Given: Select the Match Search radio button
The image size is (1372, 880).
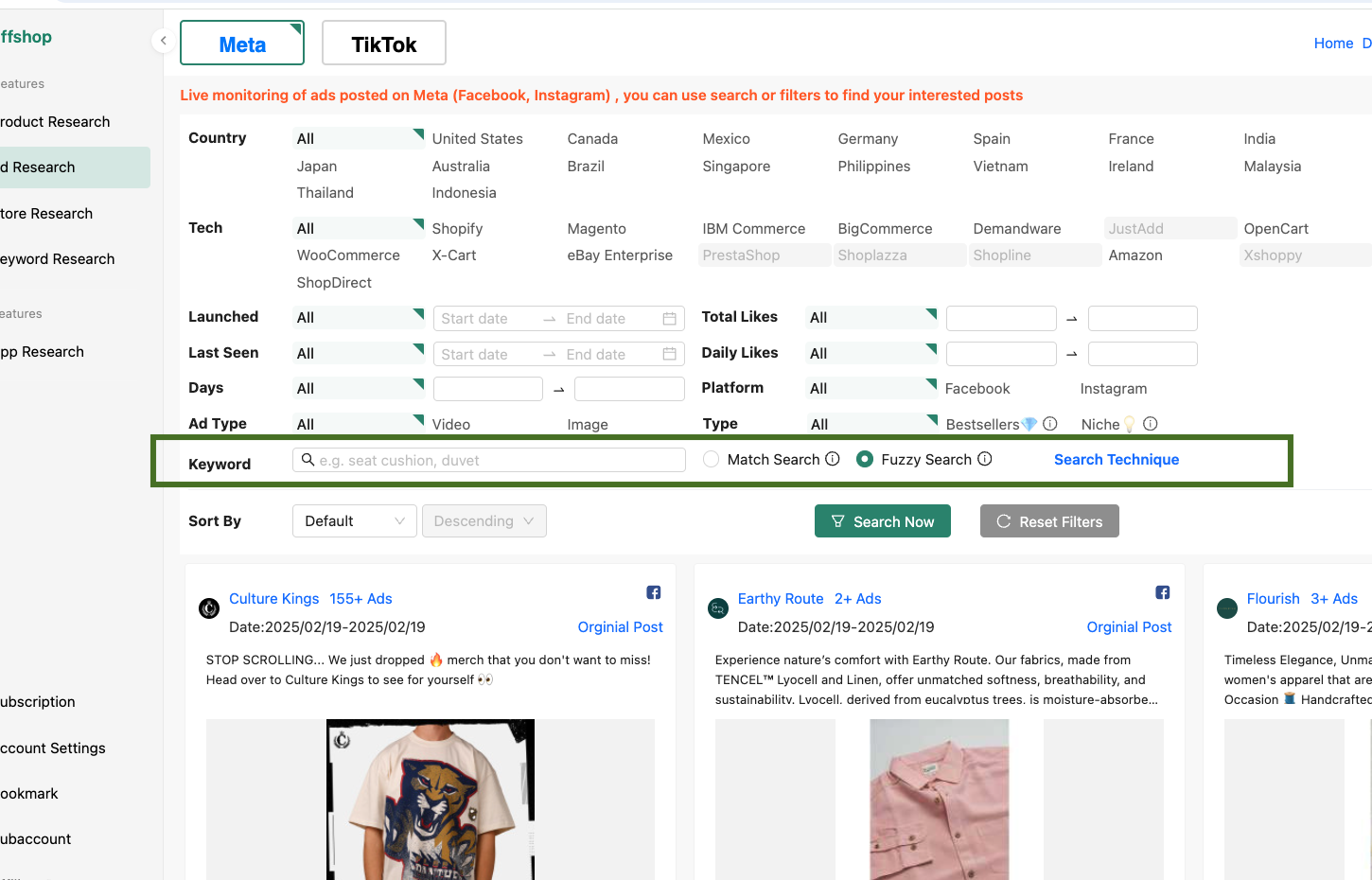Looking at the screenshot, I should (712, 459).
